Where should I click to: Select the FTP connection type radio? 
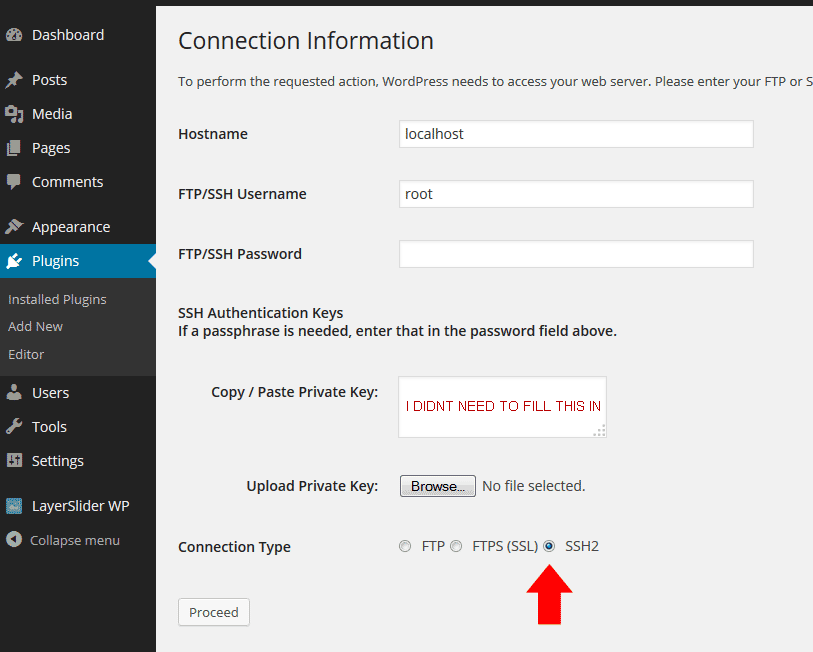(x=405, y=546)
